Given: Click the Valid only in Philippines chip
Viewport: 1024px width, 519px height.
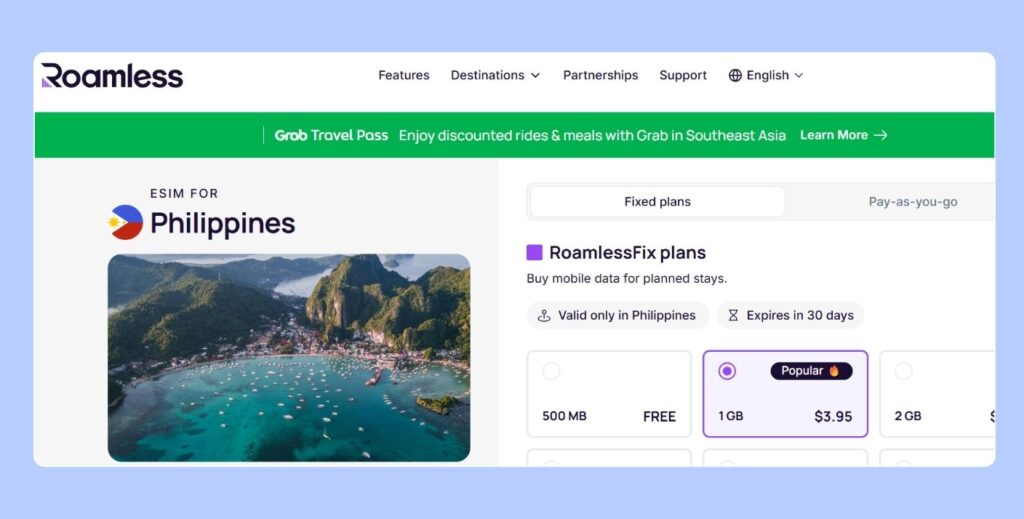Looking at the screenshot, I should [x=617, y=316].
